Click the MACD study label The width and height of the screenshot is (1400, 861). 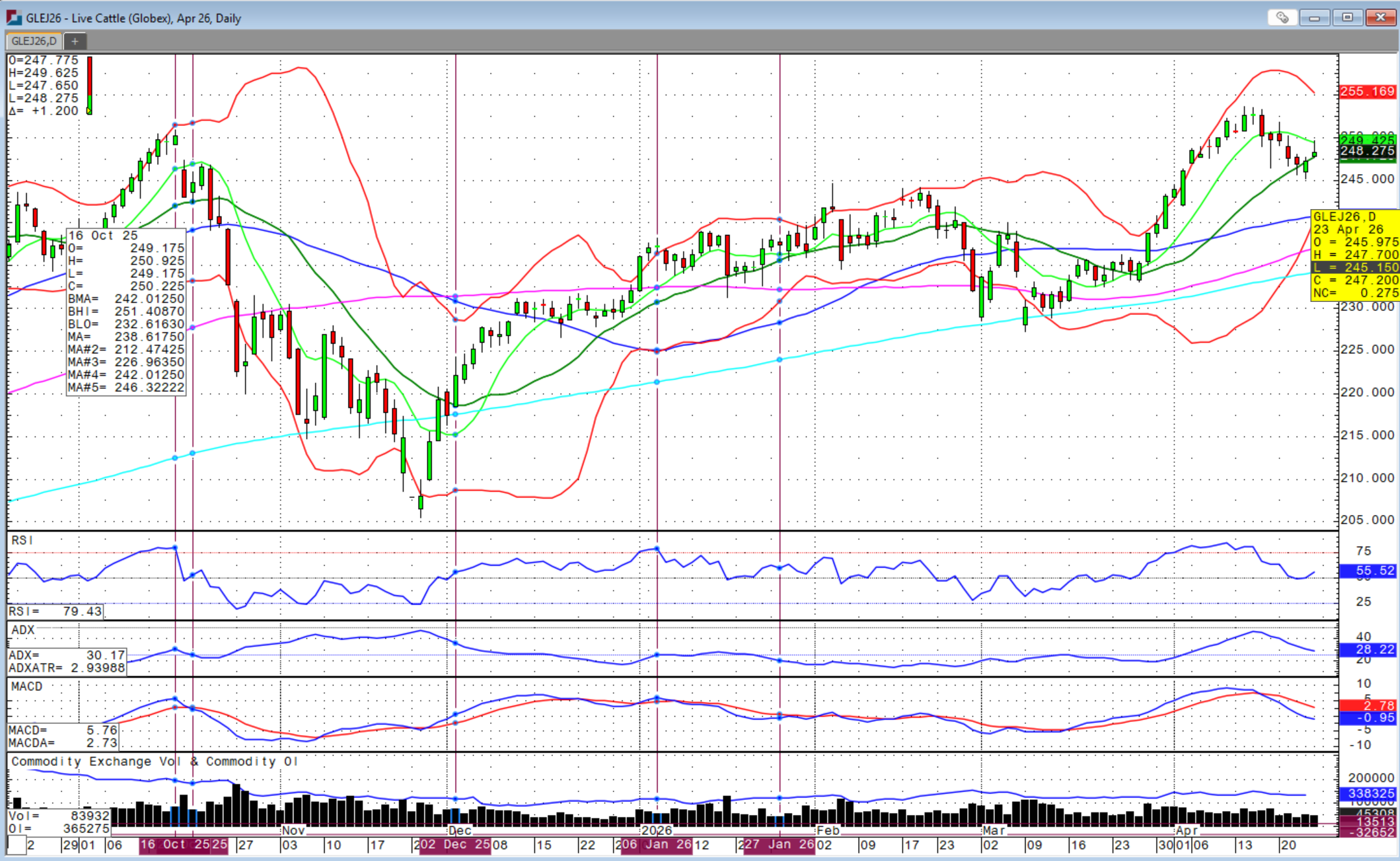(27, 686)
